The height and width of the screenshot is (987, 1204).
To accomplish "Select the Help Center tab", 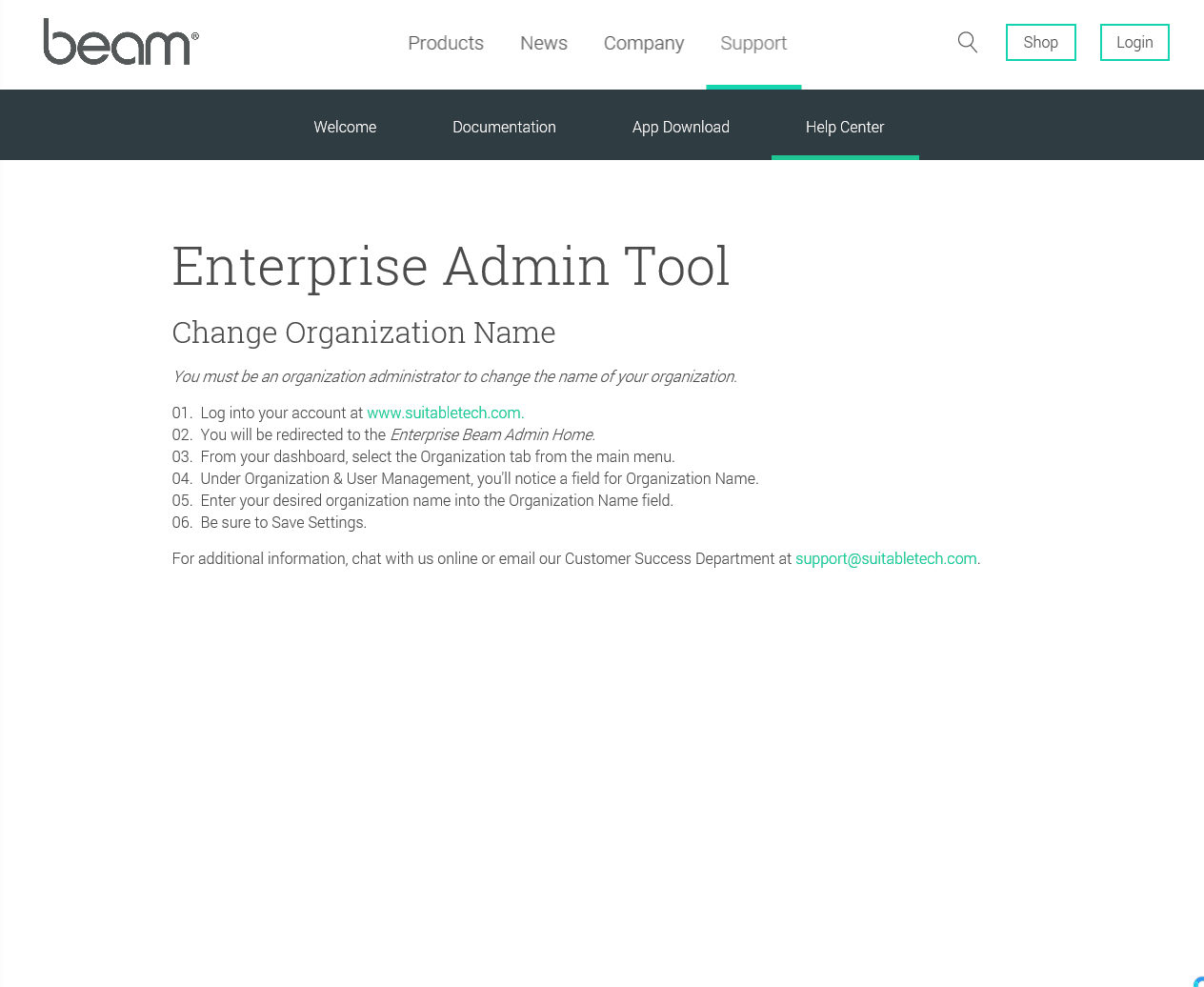I will 845,127.
